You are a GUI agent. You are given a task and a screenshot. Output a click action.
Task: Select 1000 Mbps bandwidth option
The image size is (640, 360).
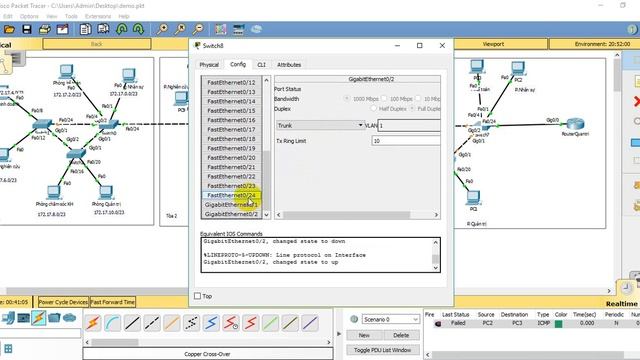pos(347,99)
